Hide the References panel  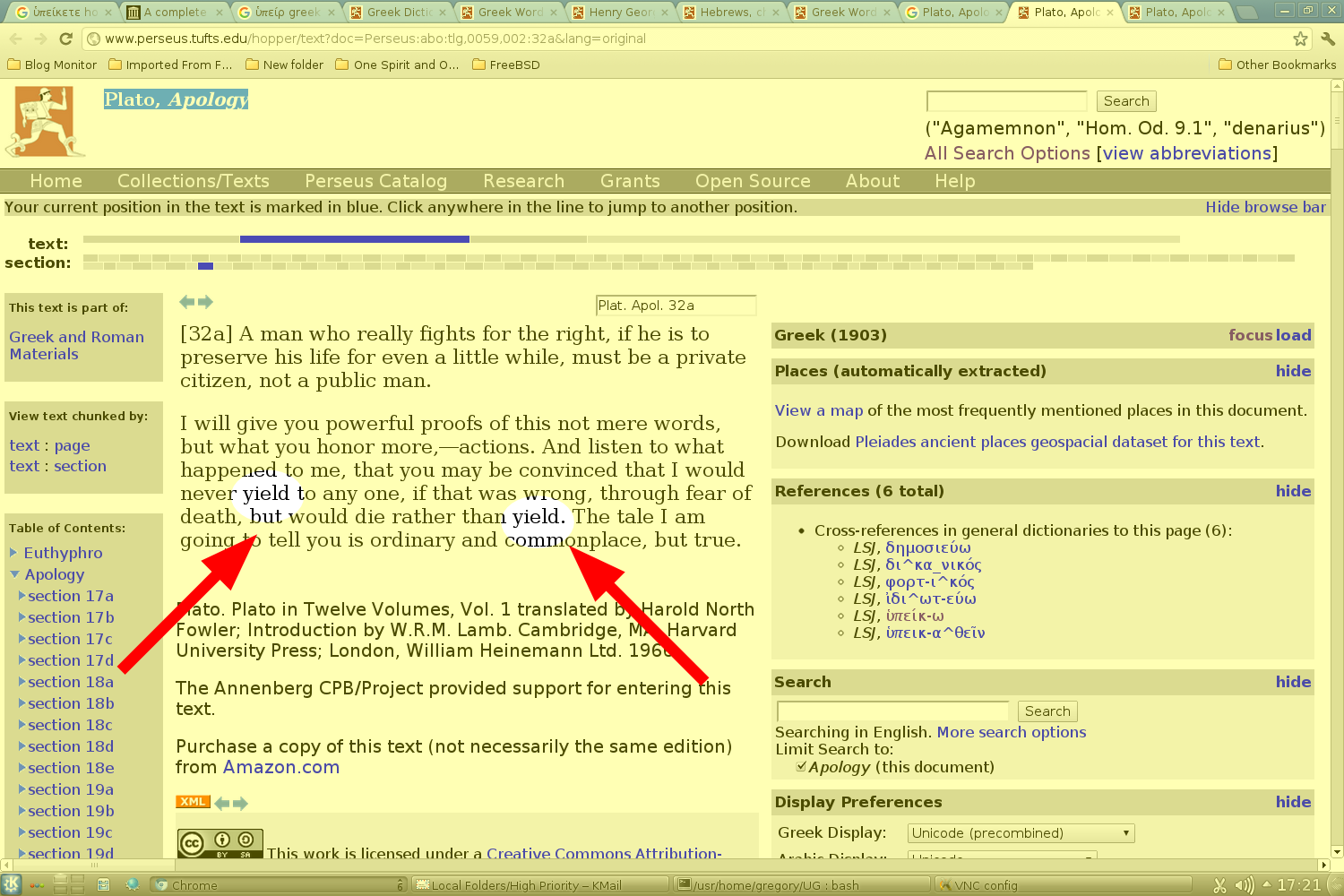pos(1293,491)
